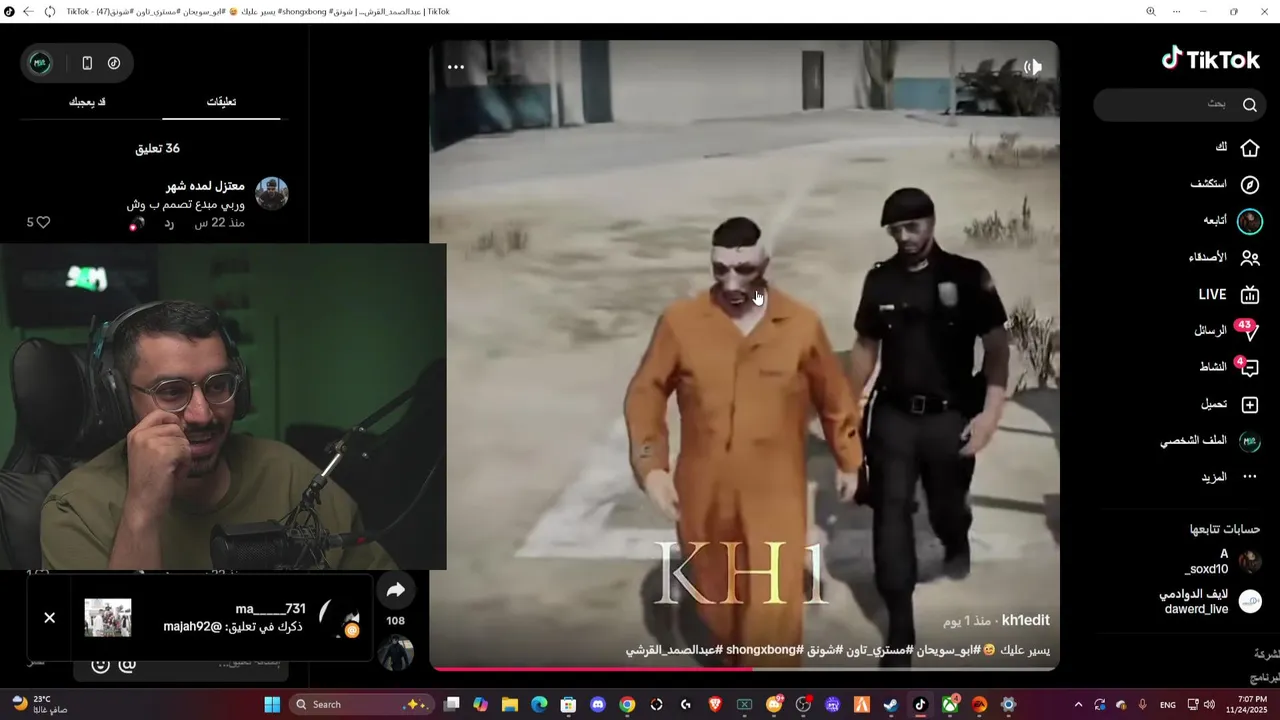Open the video three-dots options menu
Viewport: 1280px width, 720px height.
(456, 67)
